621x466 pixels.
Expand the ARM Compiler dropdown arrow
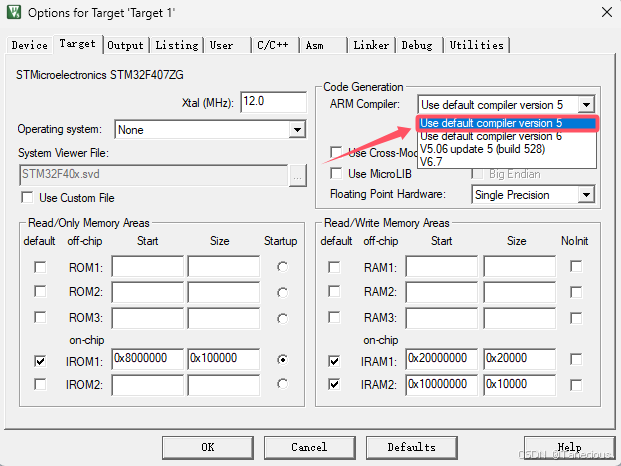(x=586, y=105)
